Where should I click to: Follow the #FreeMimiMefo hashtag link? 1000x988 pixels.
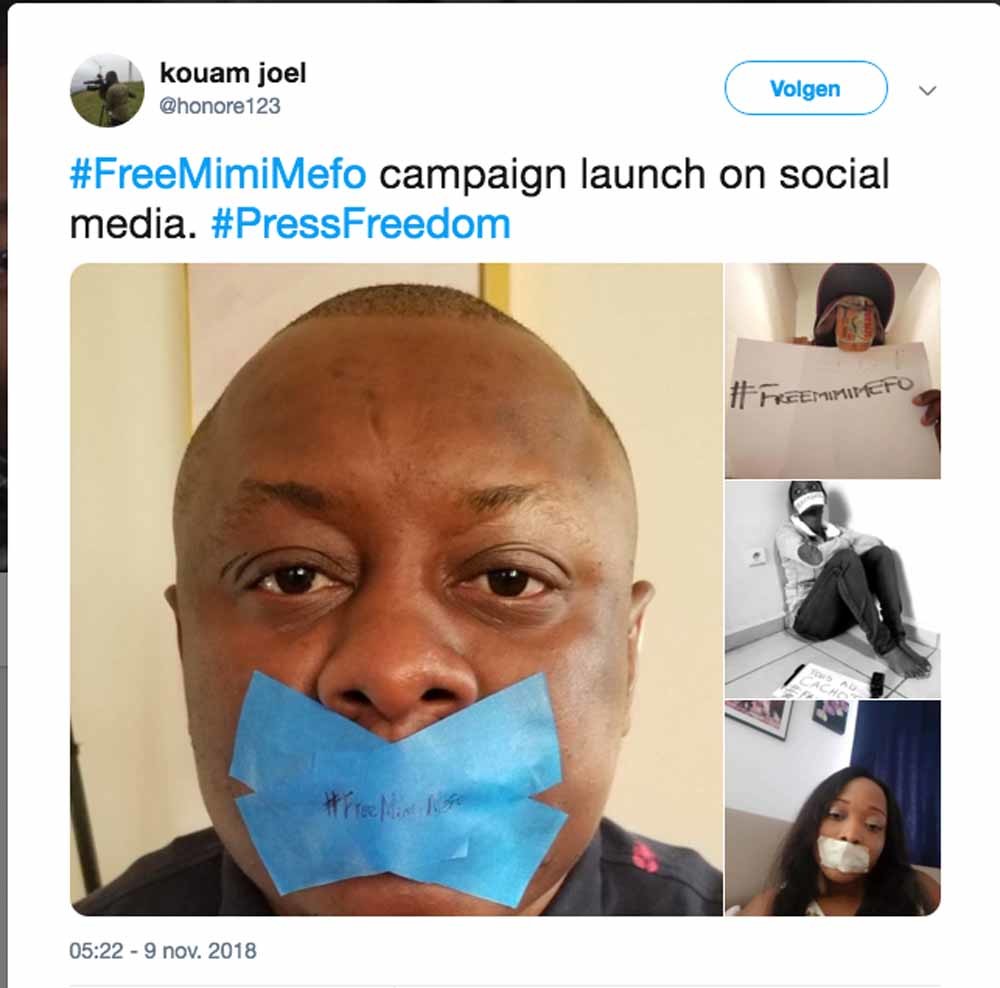[x=218, y=175]
